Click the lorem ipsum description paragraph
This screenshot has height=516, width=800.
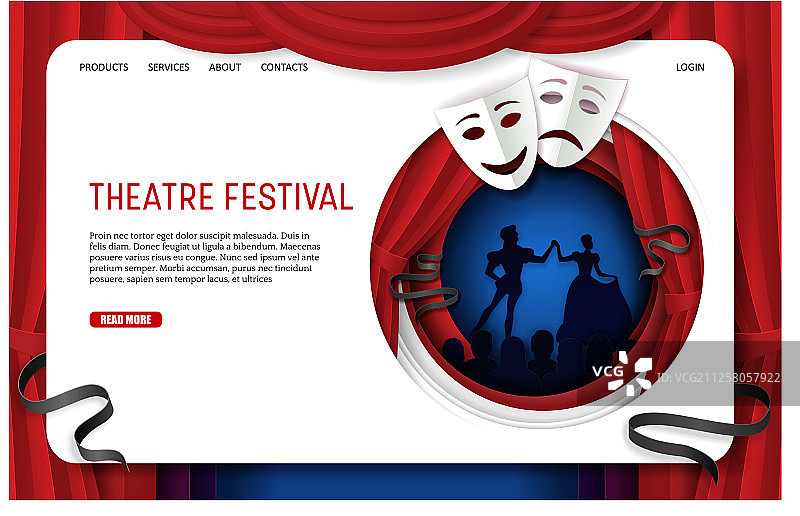click(205, 257)
